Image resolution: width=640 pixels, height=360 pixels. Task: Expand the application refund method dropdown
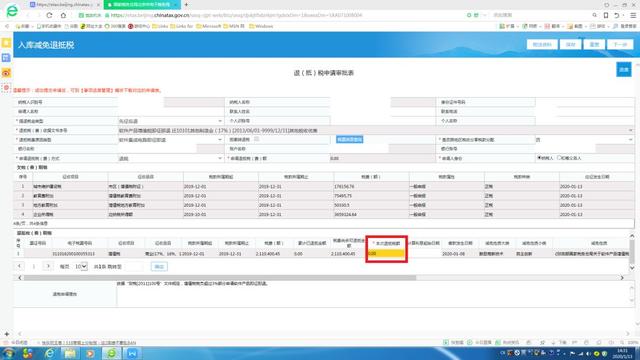click(x=171, y=158)
